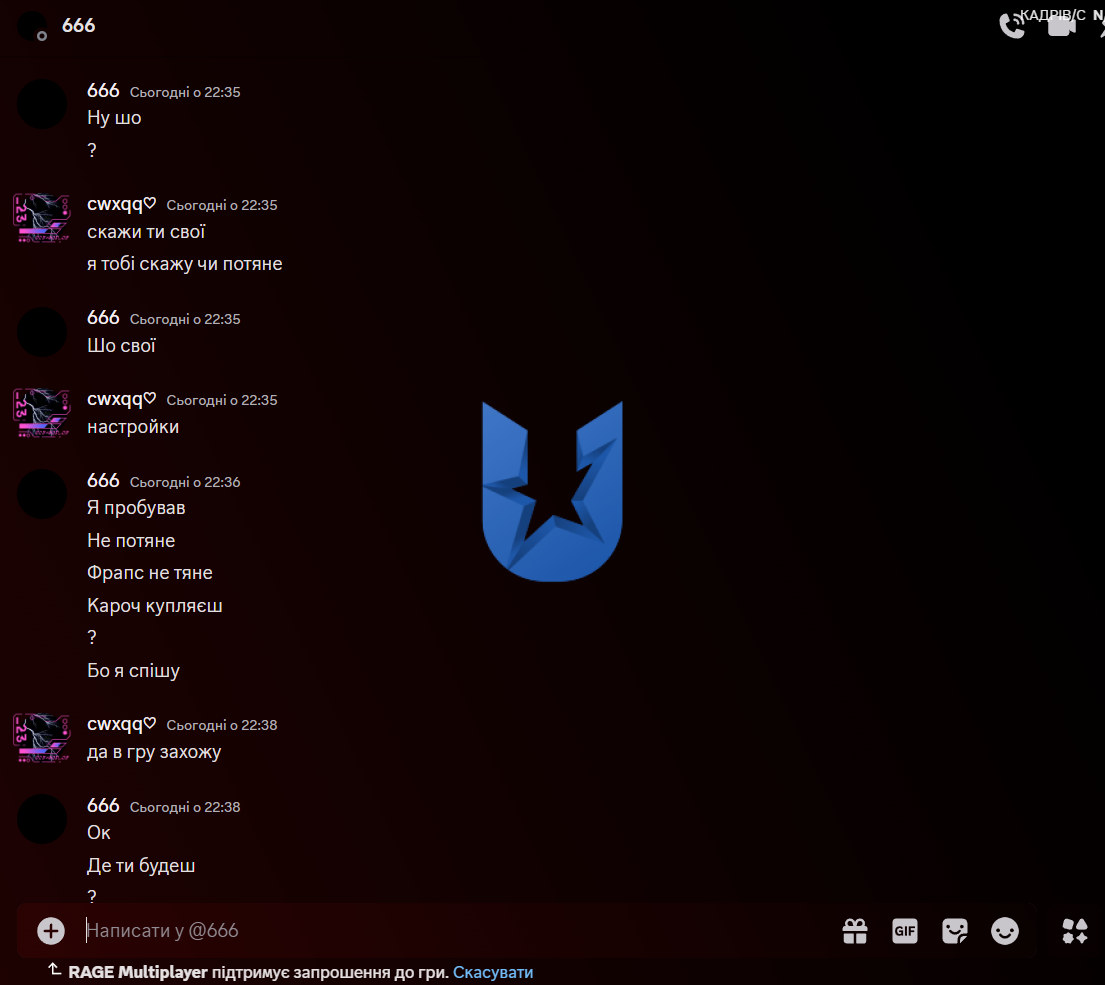This screenshot has width=1105, height=985.
Task: Click 666's avatar by Я пробував message
Action: tap(42, 494)
